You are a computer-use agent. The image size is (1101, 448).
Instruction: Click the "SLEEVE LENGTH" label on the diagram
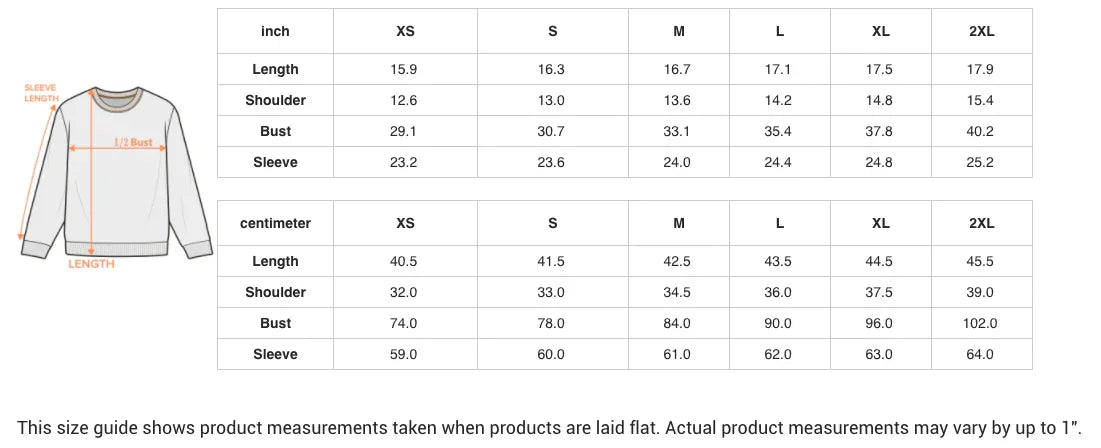click(41, 93)
